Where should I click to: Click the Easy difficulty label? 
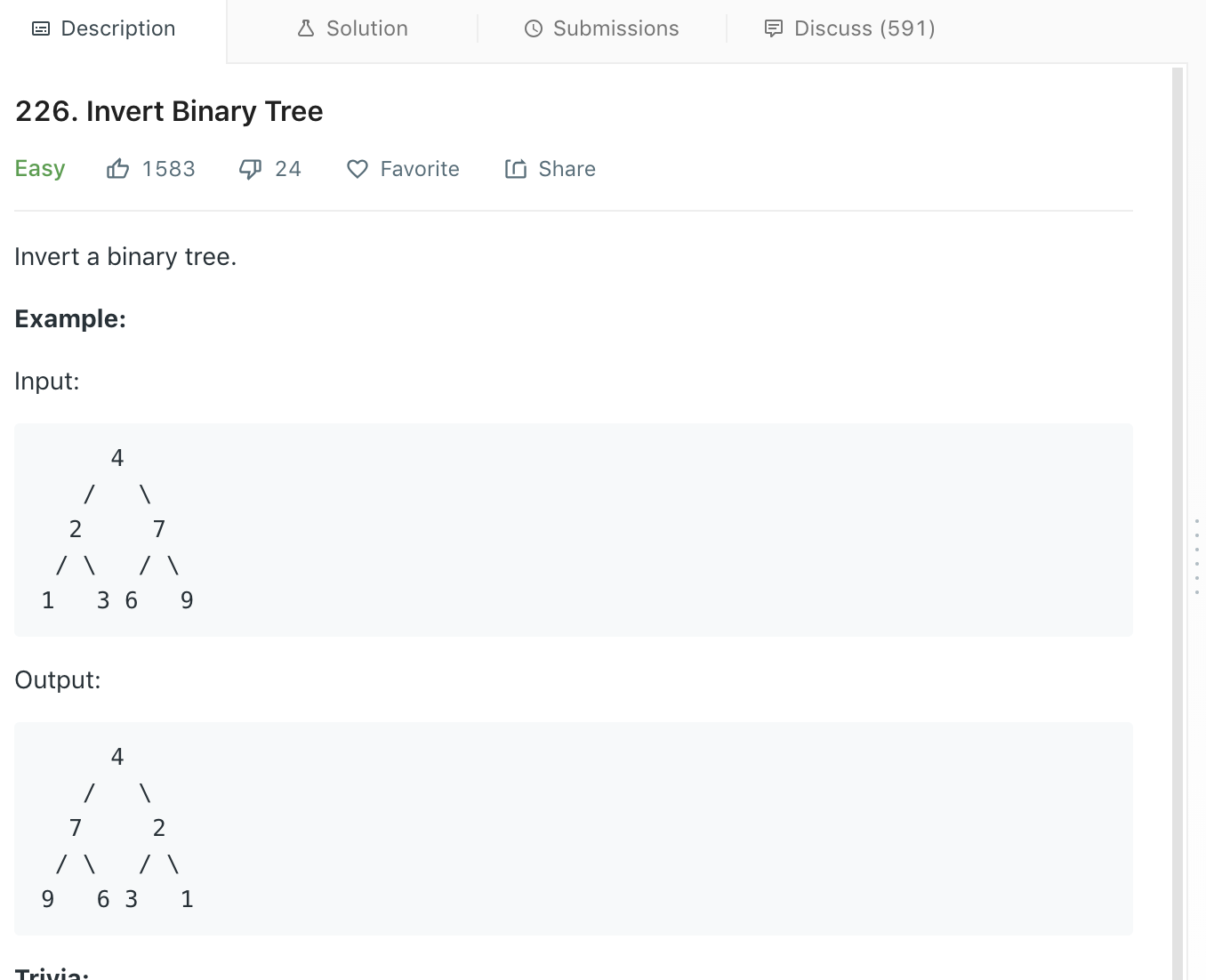(40, 169)
